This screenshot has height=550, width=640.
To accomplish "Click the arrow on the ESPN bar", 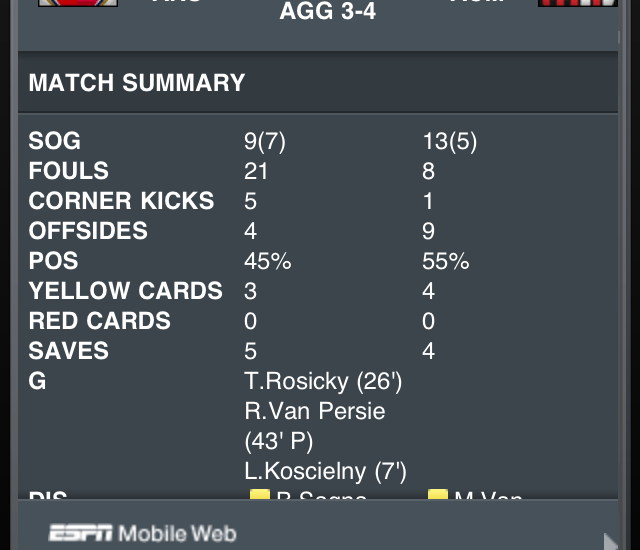I will [x=611, y=536].
